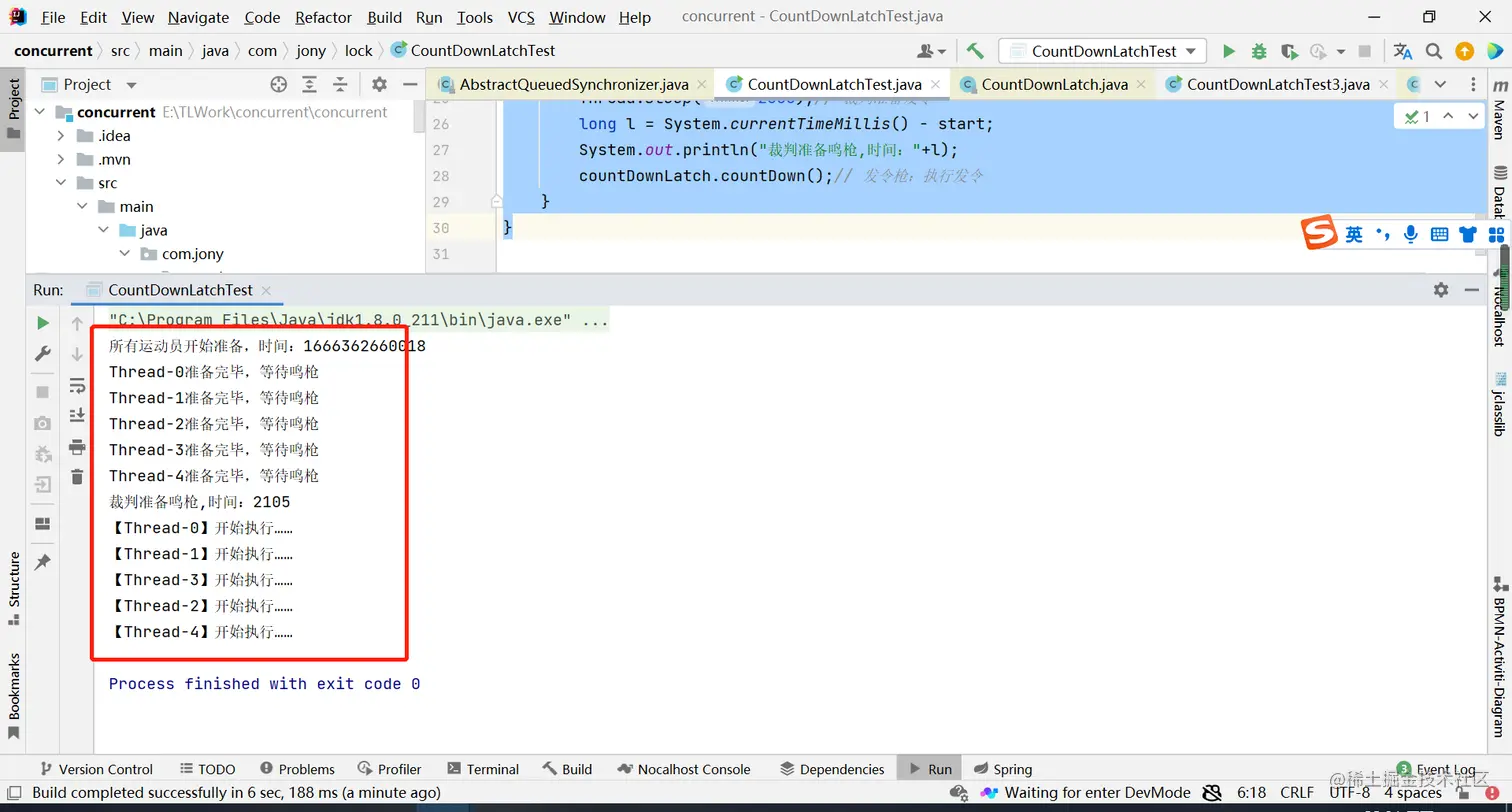The width and height of the screenshot is (1512, 812).
Task: Open the CountDownLatchTest run configuration dropdown
Action: (x=1104, y=51)
